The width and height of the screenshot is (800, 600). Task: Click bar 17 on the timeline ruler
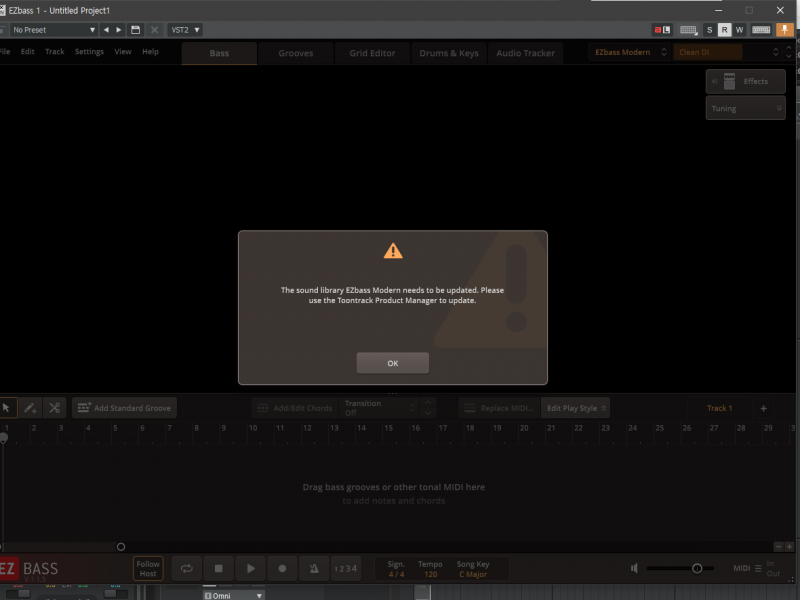442,428
